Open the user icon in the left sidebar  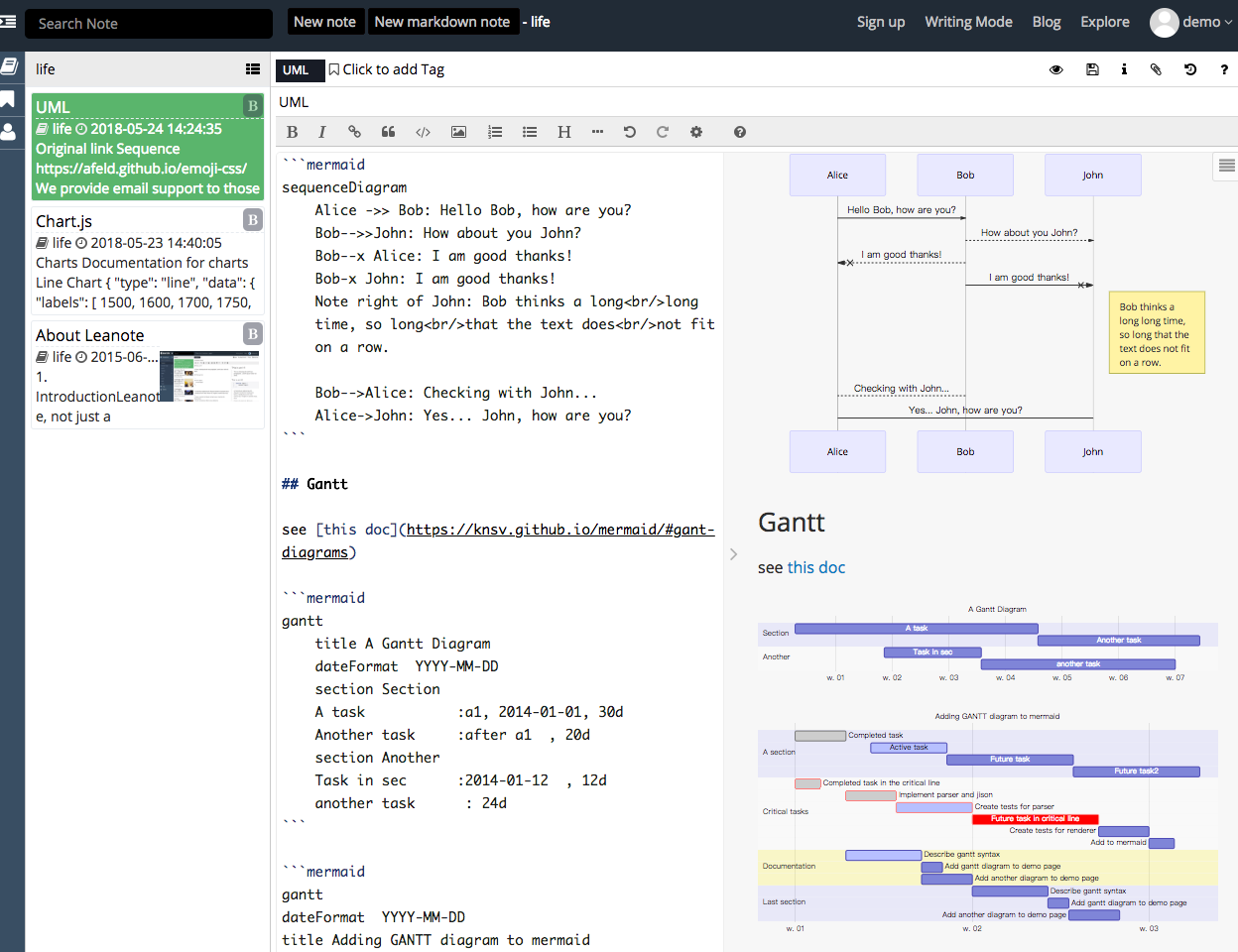(8, 132)
